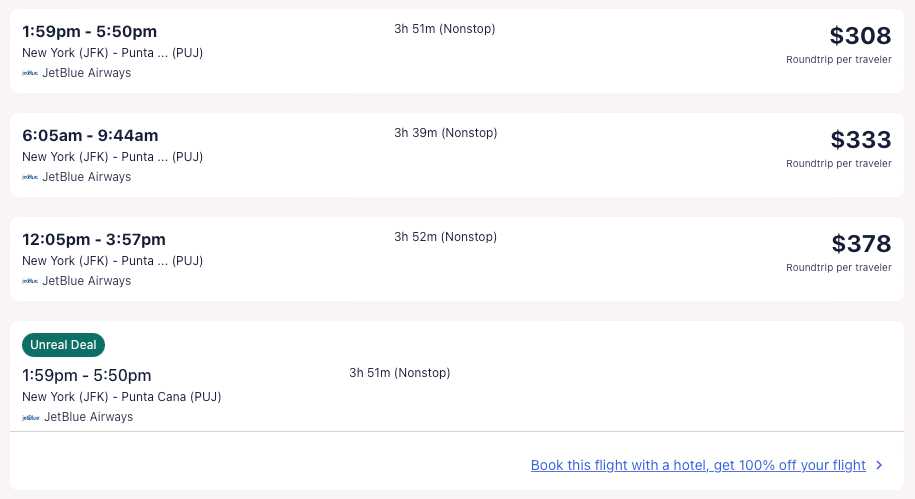
Task: Click the chevron arrow beside the hotel offer
Action: (x=879, y=465)
